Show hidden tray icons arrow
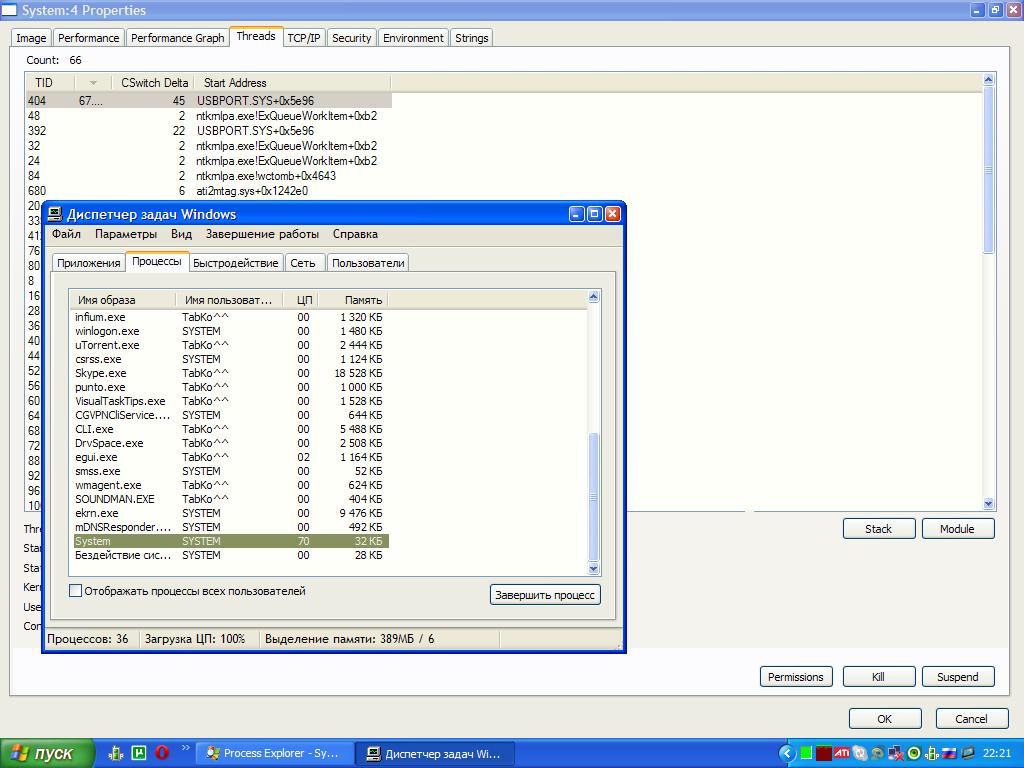1024x768 pixels. click(787, 754)
